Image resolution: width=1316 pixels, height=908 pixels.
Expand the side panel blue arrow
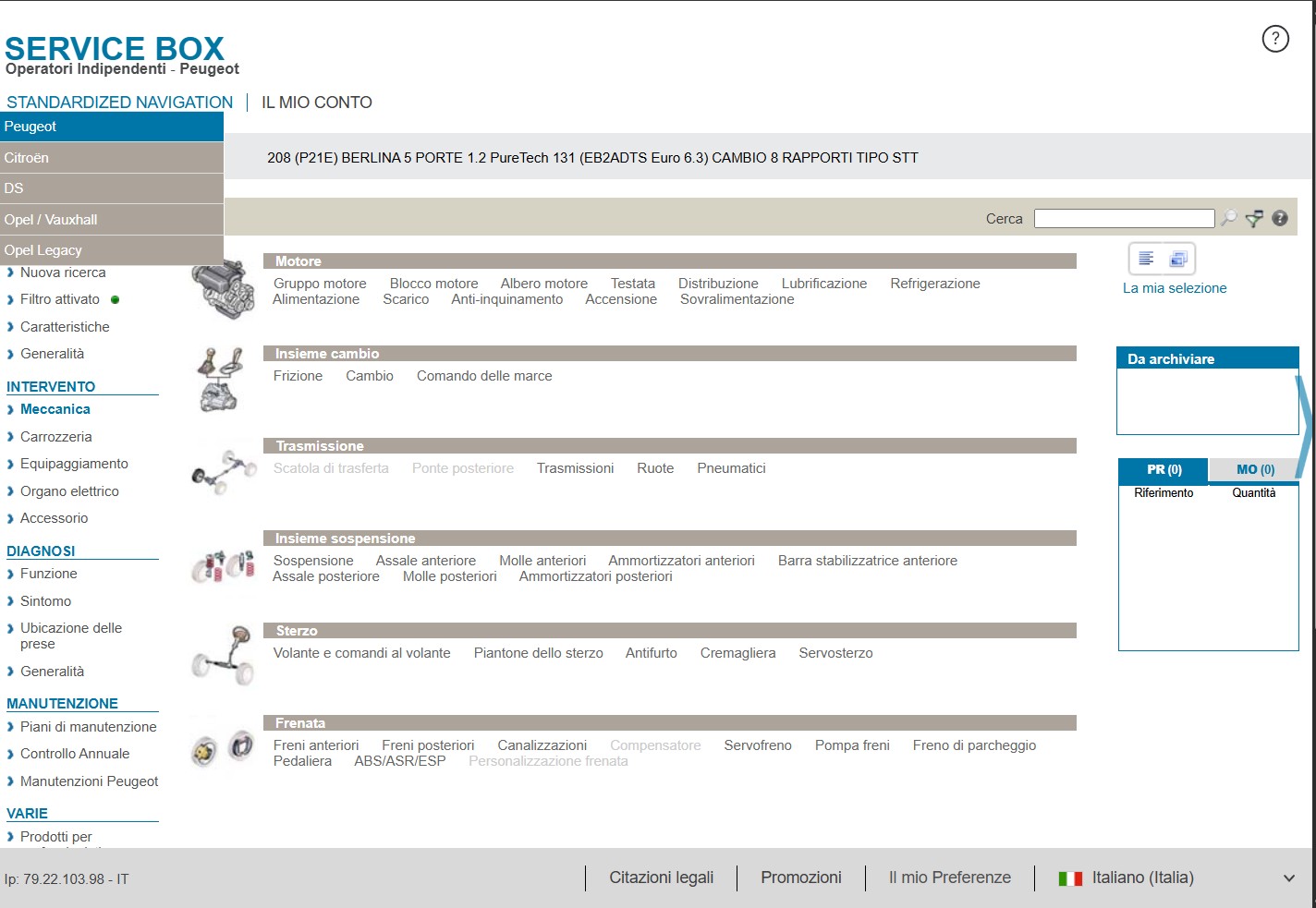point(1305,427)
